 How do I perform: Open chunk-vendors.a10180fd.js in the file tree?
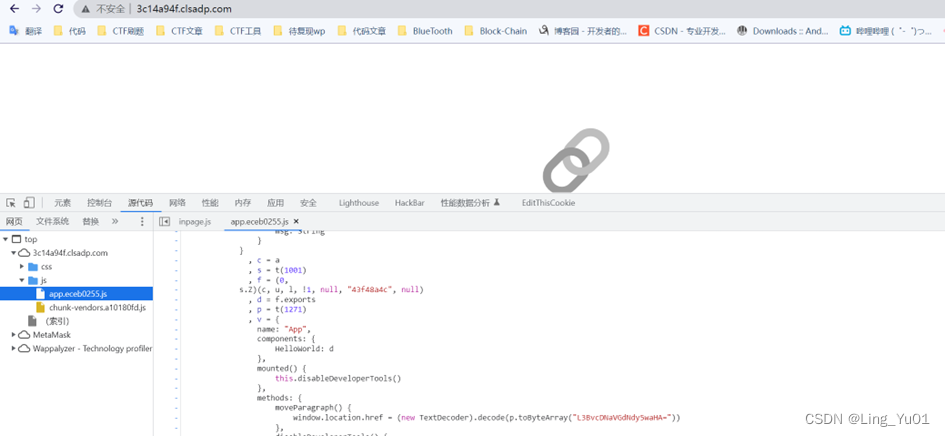click(97, 308)
